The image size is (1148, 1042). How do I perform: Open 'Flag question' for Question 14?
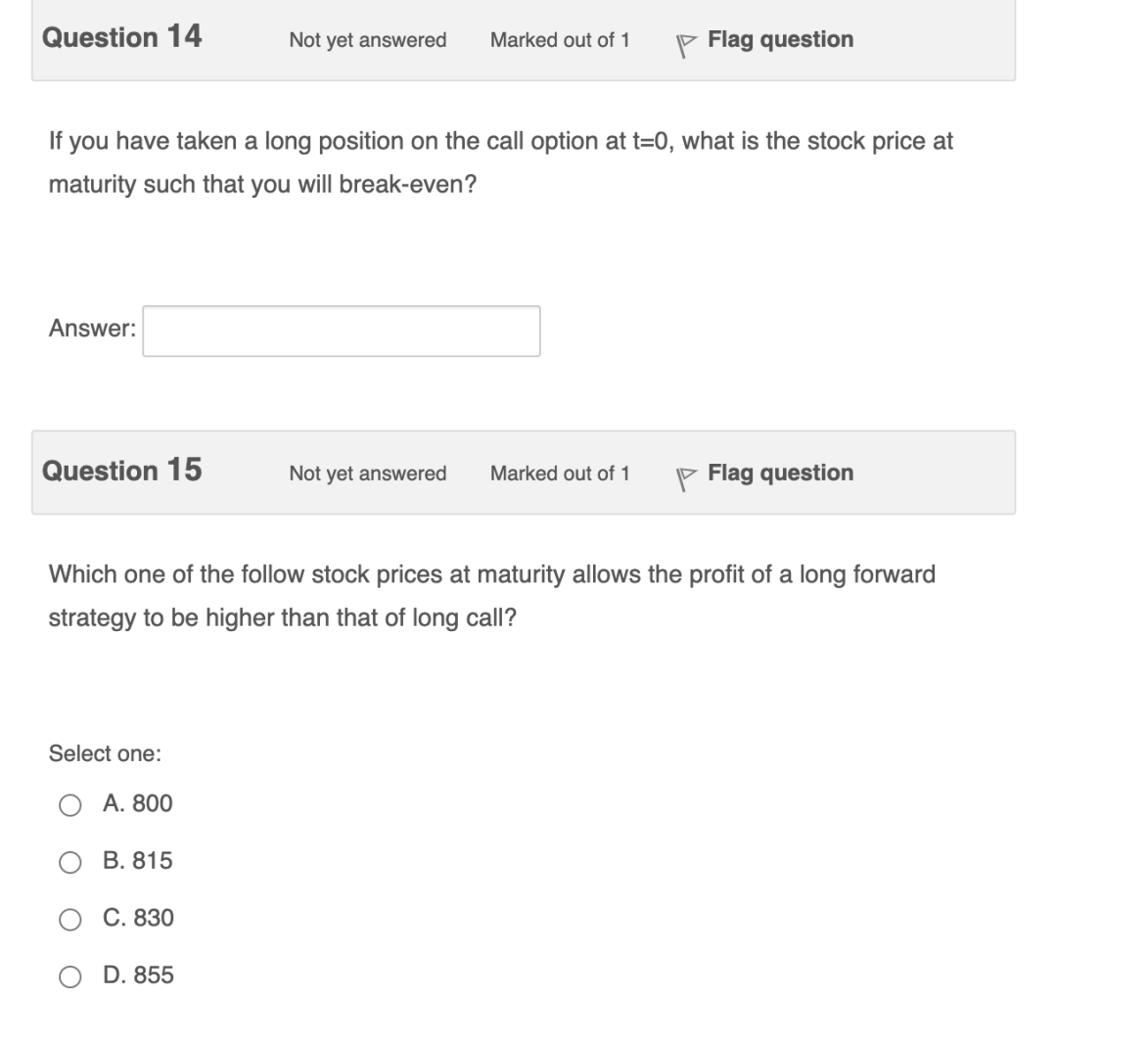tap(780, 39)
